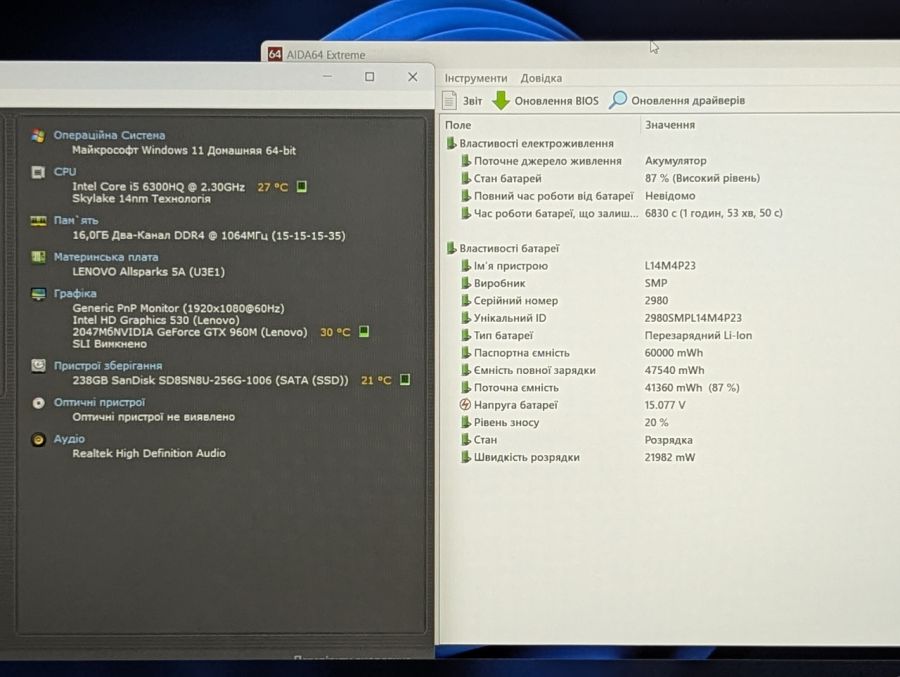Click the Значення column header
This screenshot has height=677, width=900.
pyautogui.click(x=670, y=125)
